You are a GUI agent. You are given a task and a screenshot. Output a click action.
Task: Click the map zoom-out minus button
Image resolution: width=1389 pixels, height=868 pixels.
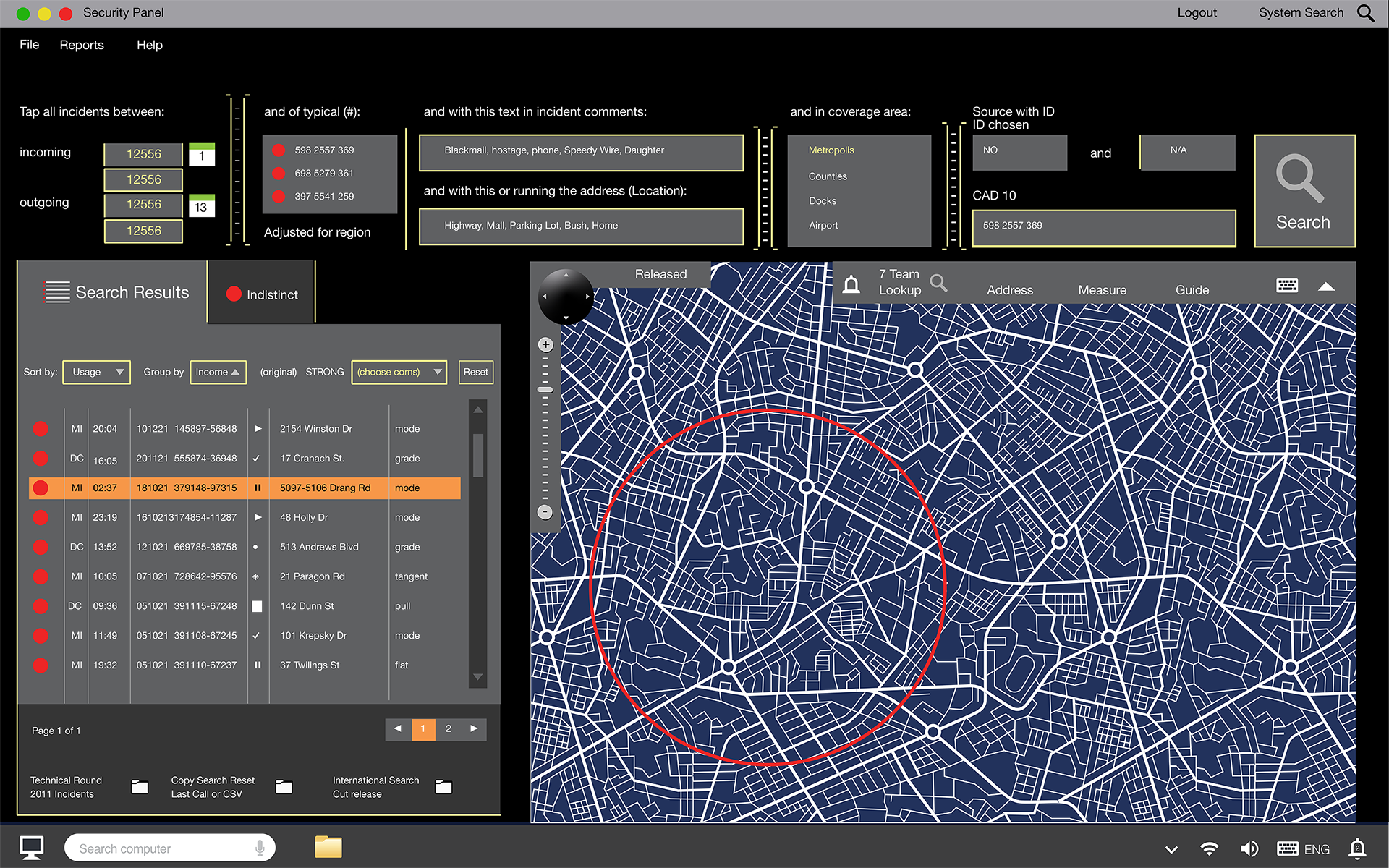545,512
